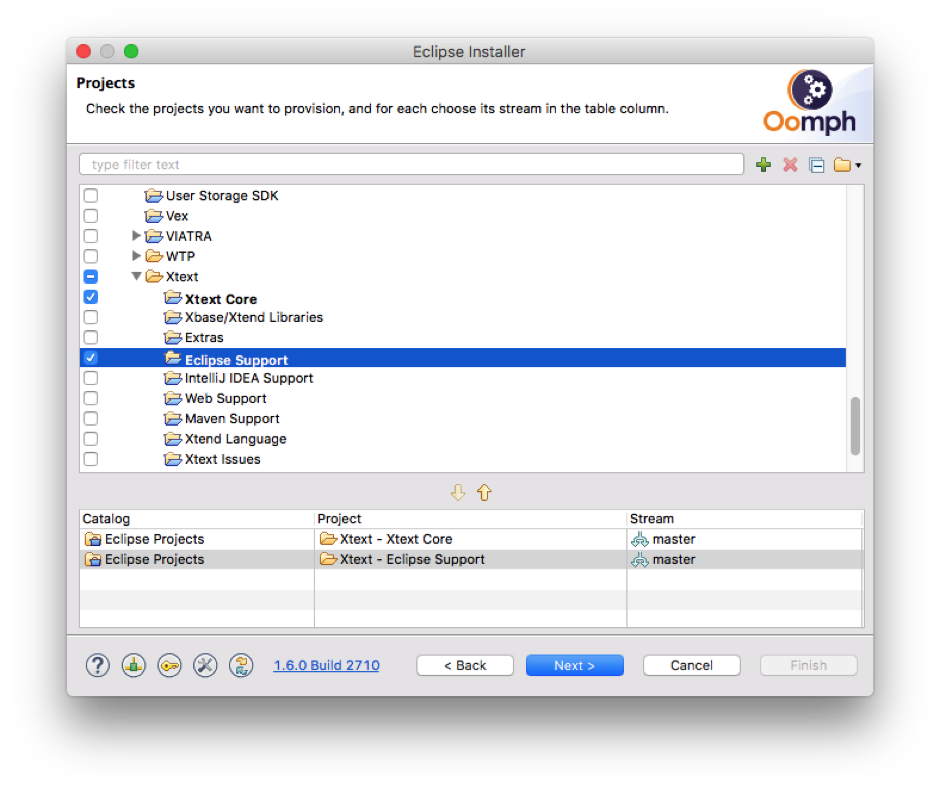Click the 1.6.0 Build 2710 link
Viewport: 941px width, 792px height.
click(326, 665)
